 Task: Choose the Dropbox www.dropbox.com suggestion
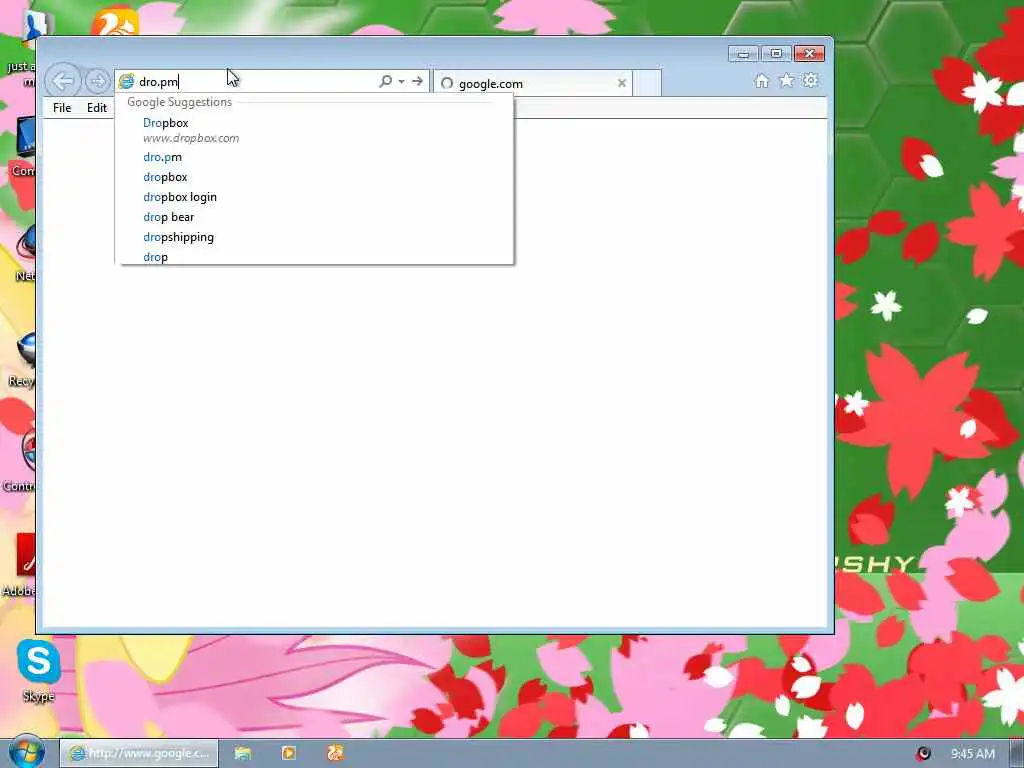pyautogui.click(x=314, y=130)
